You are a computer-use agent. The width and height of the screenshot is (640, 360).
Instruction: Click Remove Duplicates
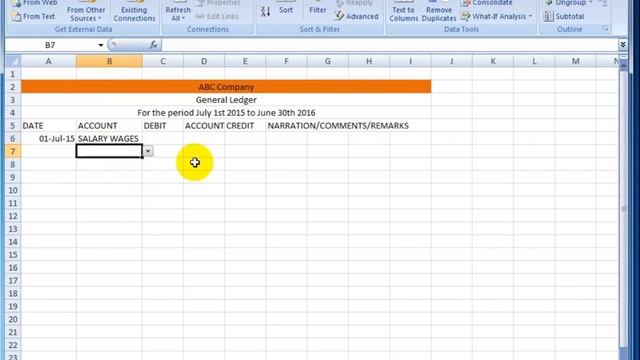(439, 12)
